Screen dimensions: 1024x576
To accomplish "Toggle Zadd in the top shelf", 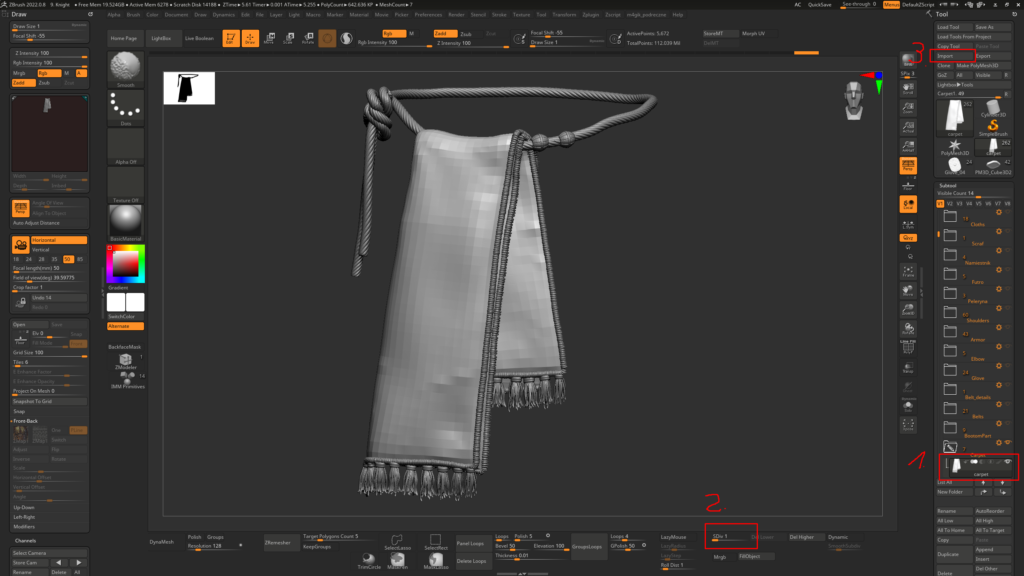I will [446, 33].
